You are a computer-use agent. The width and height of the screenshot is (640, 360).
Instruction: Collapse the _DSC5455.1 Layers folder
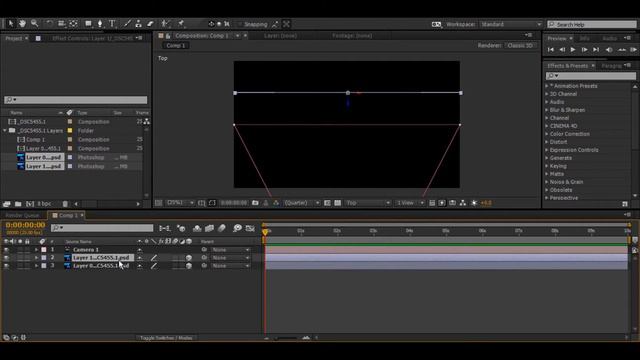(5, 131)
